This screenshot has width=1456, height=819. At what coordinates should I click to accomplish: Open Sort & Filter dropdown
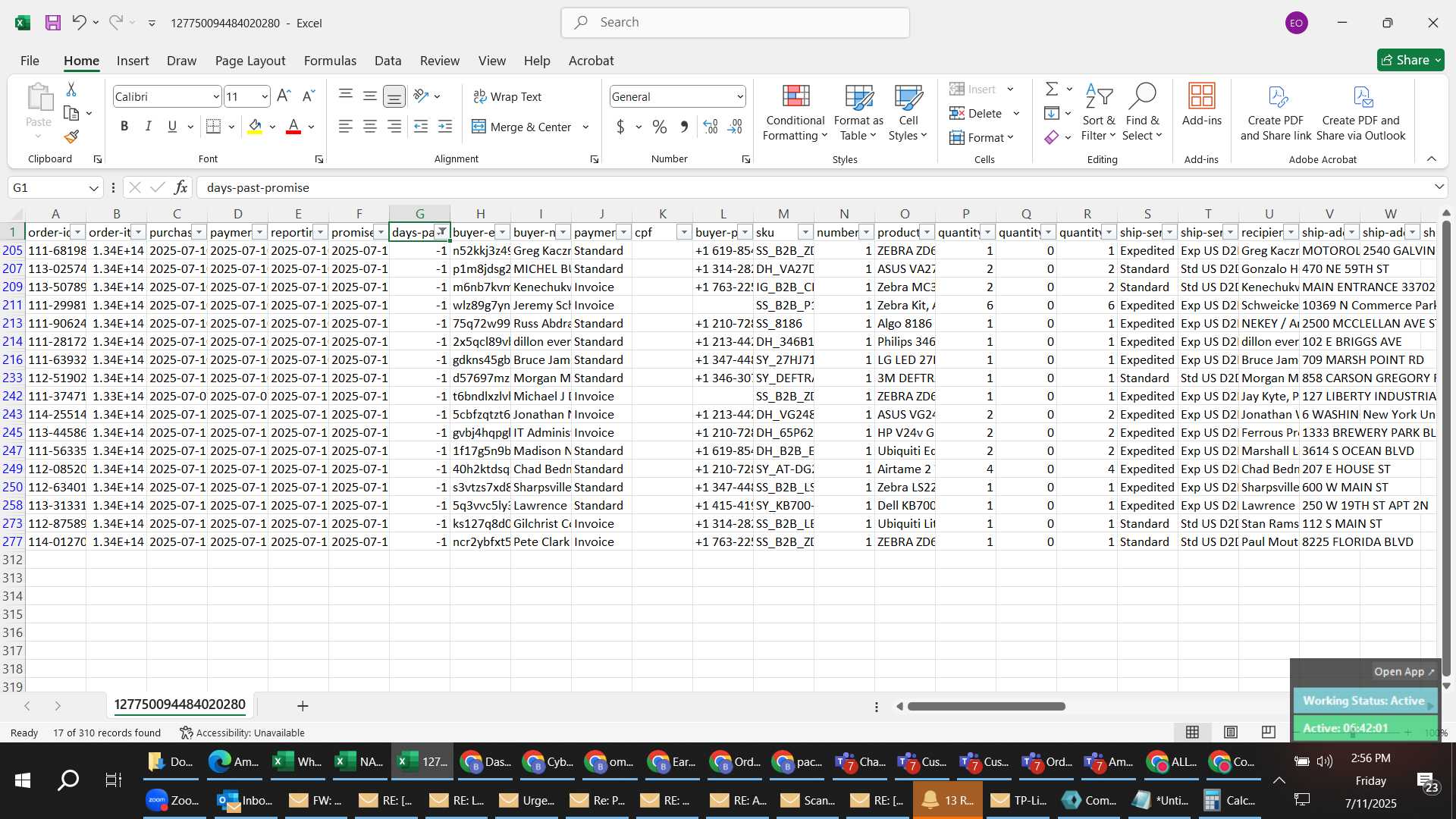pos(1099,112)
